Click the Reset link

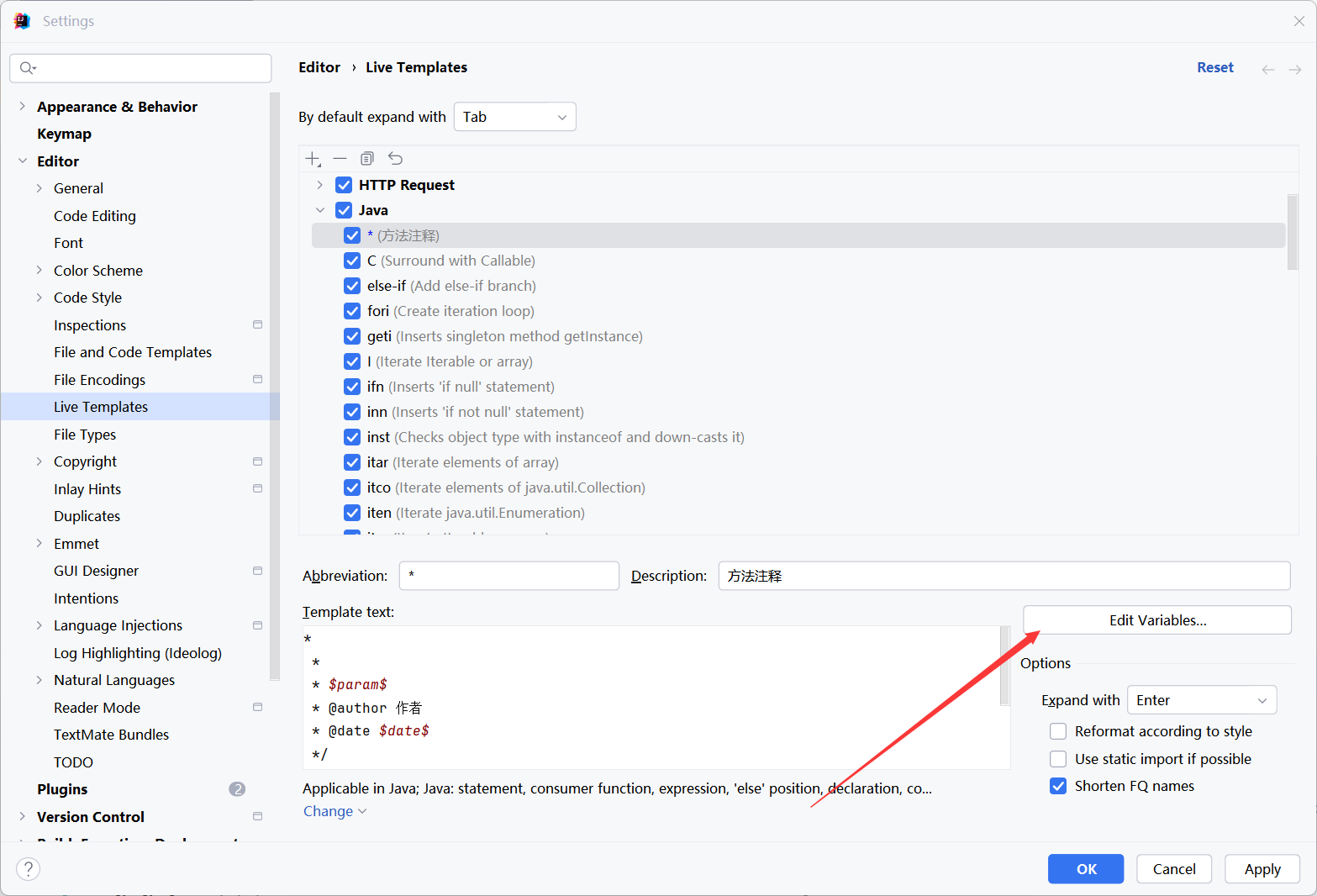pos(1214,67)
